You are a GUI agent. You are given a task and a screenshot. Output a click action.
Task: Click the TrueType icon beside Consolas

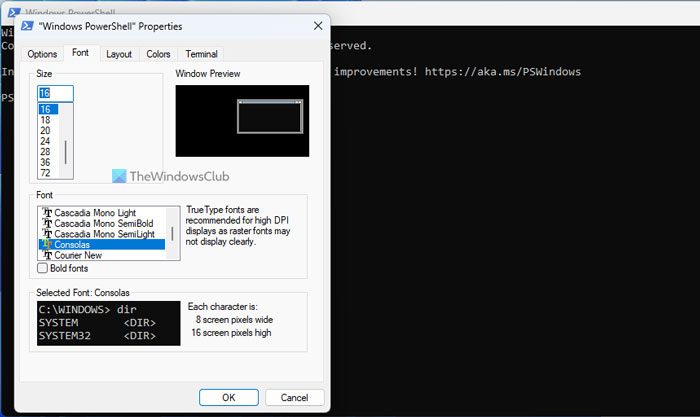coord(47,245)
